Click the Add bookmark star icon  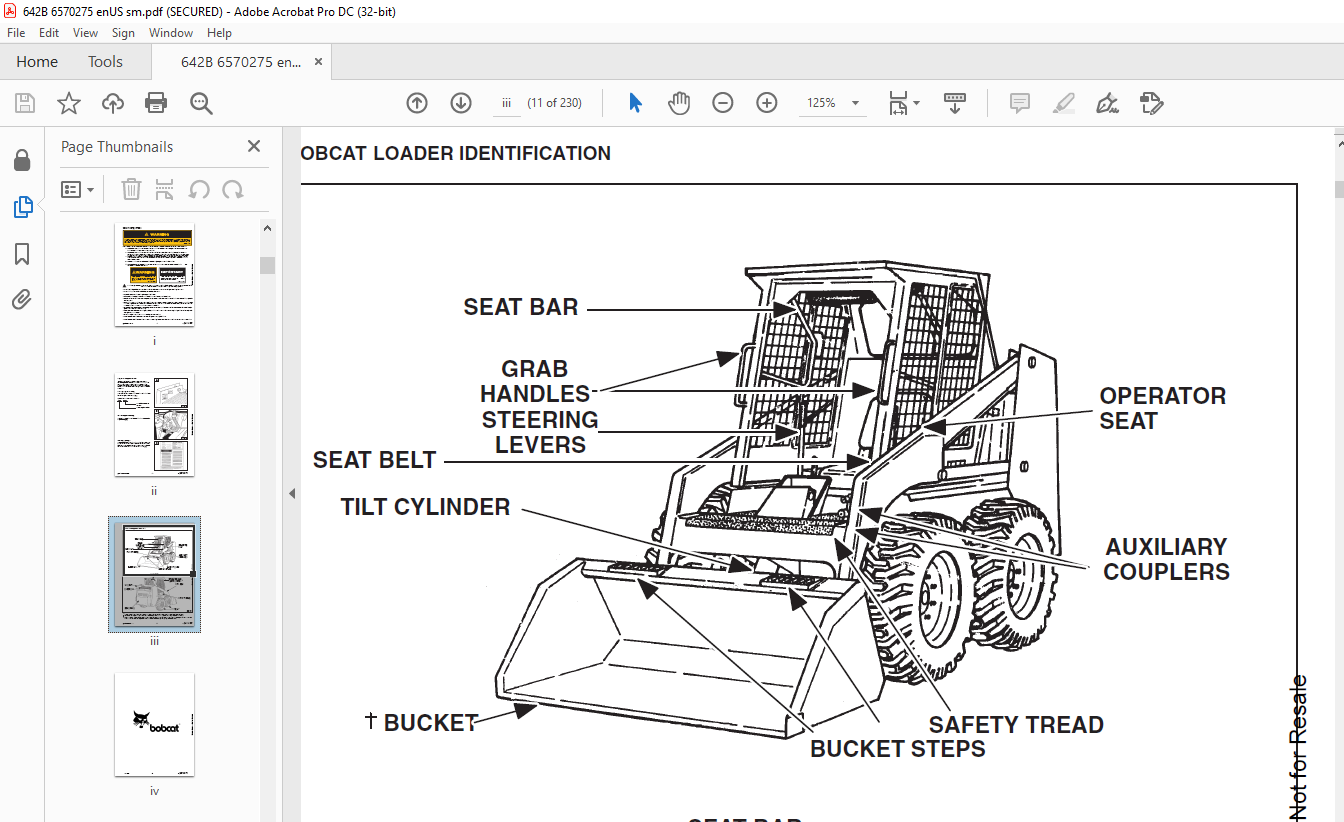[69, 103]
